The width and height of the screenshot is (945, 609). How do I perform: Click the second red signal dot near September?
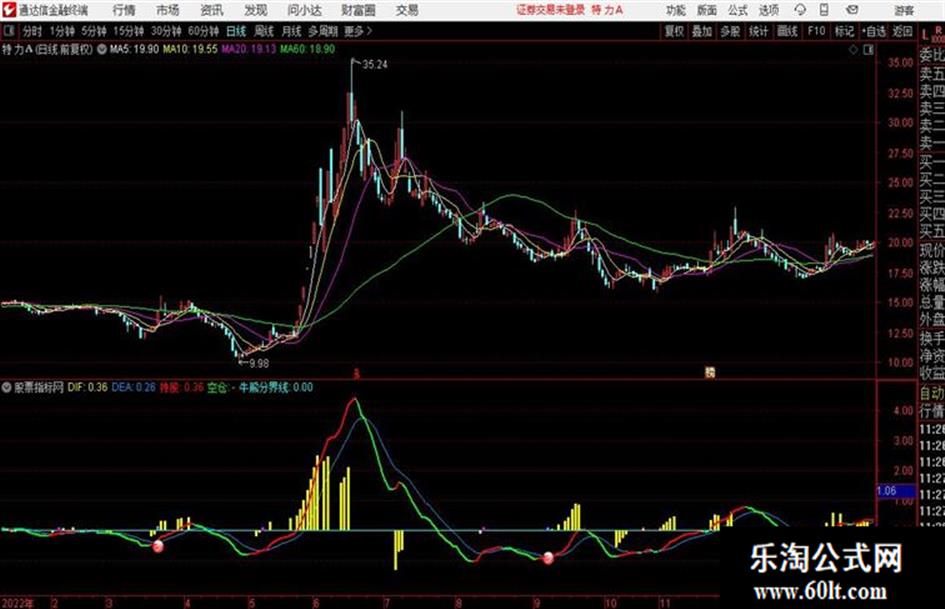coord(548,558)
